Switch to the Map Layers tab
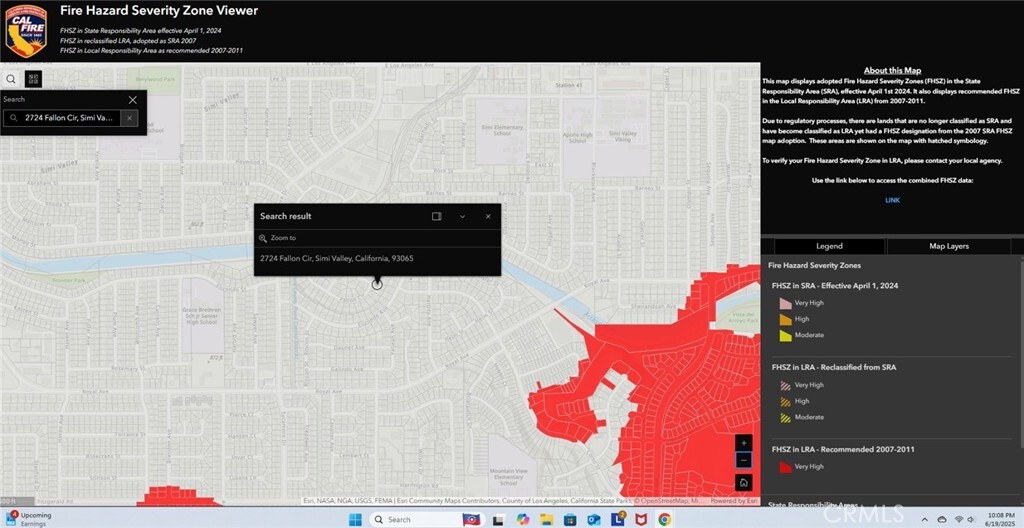This screenshot has height=528, width=1024. (x=949, y=246)
